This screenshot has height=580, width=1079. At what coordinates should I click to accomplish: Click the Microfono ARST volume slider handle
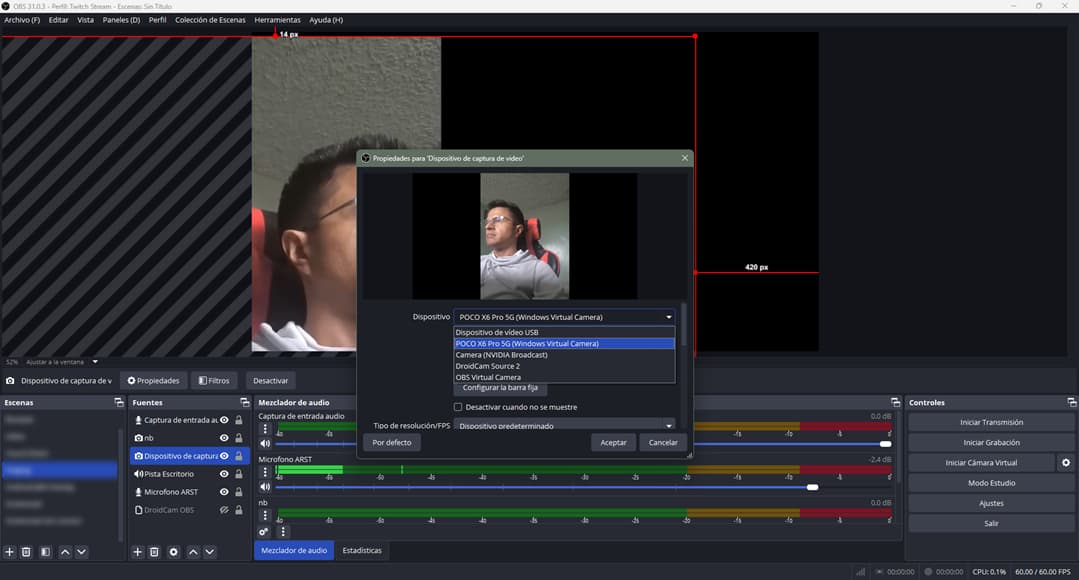(813, 487)
